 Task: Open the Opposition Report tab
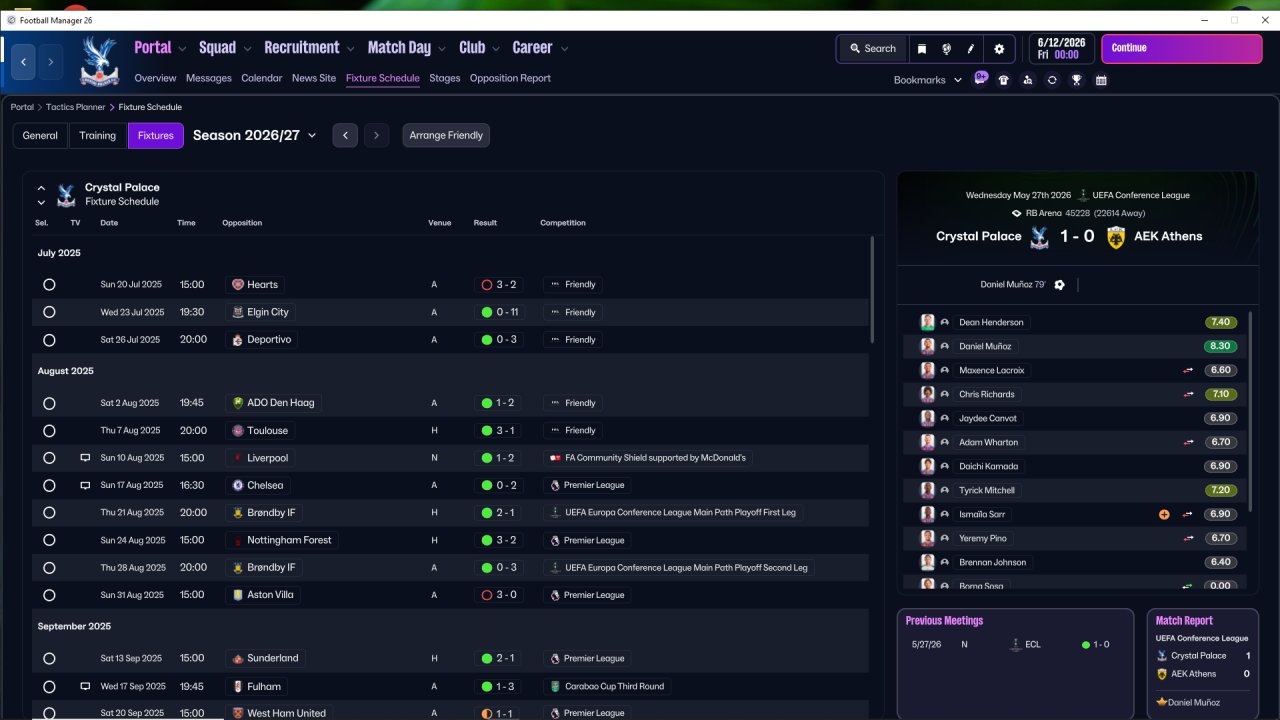tap(510, 78)
